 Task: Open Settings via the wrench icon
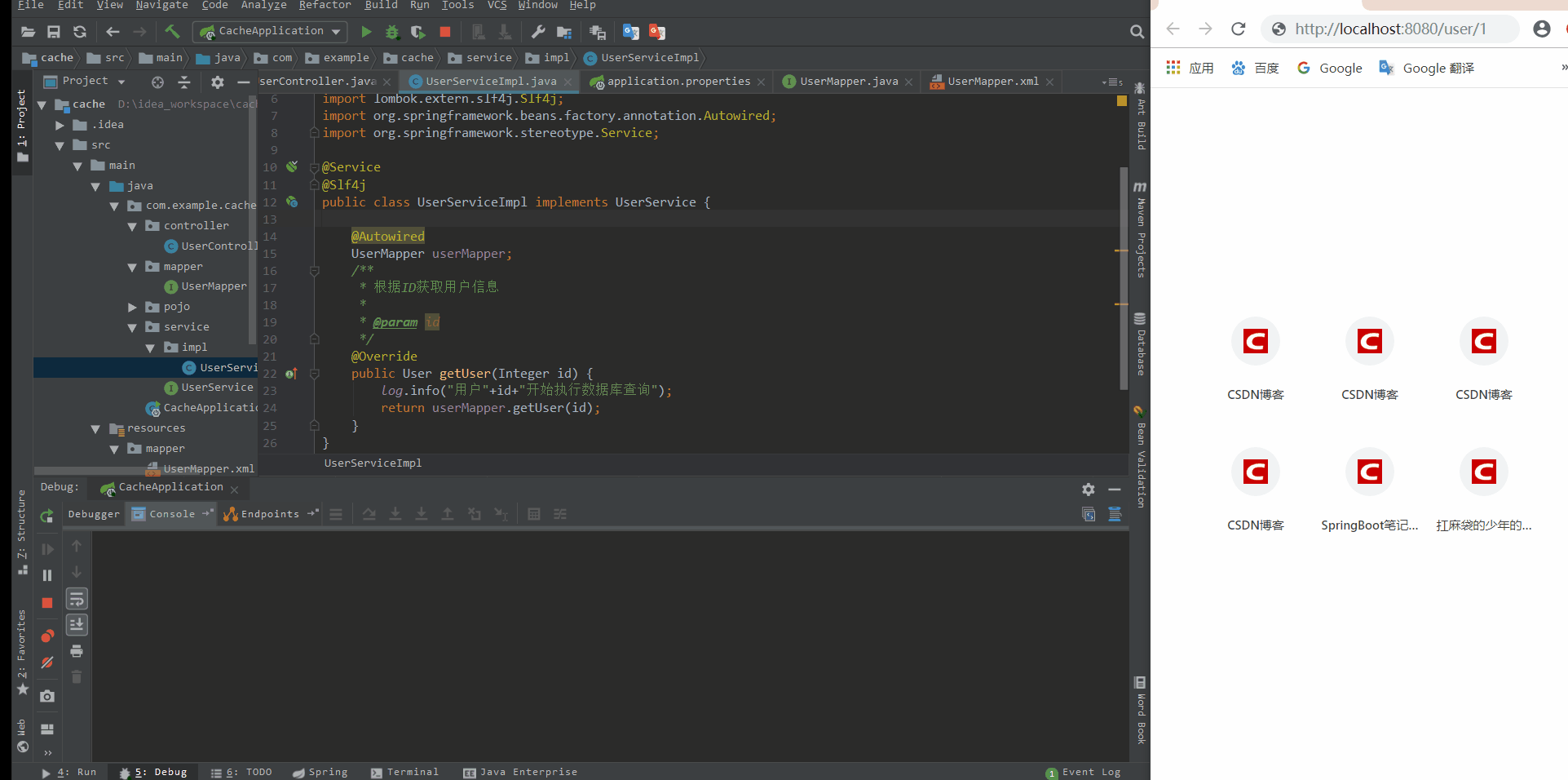[538, 32]
